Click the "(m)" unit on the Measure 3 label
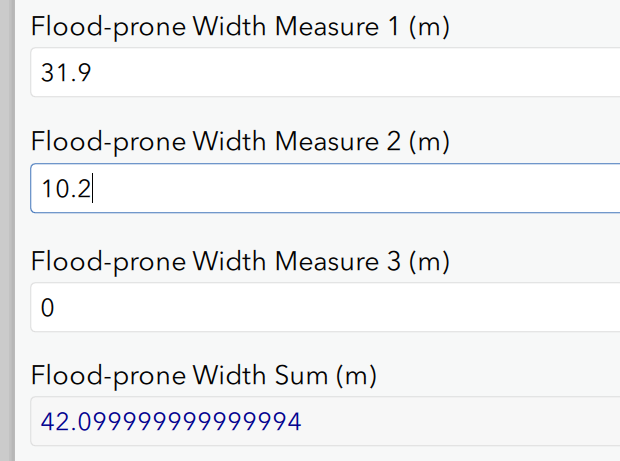Viewport: 620px width, 461px height. [x=430, y=261]
